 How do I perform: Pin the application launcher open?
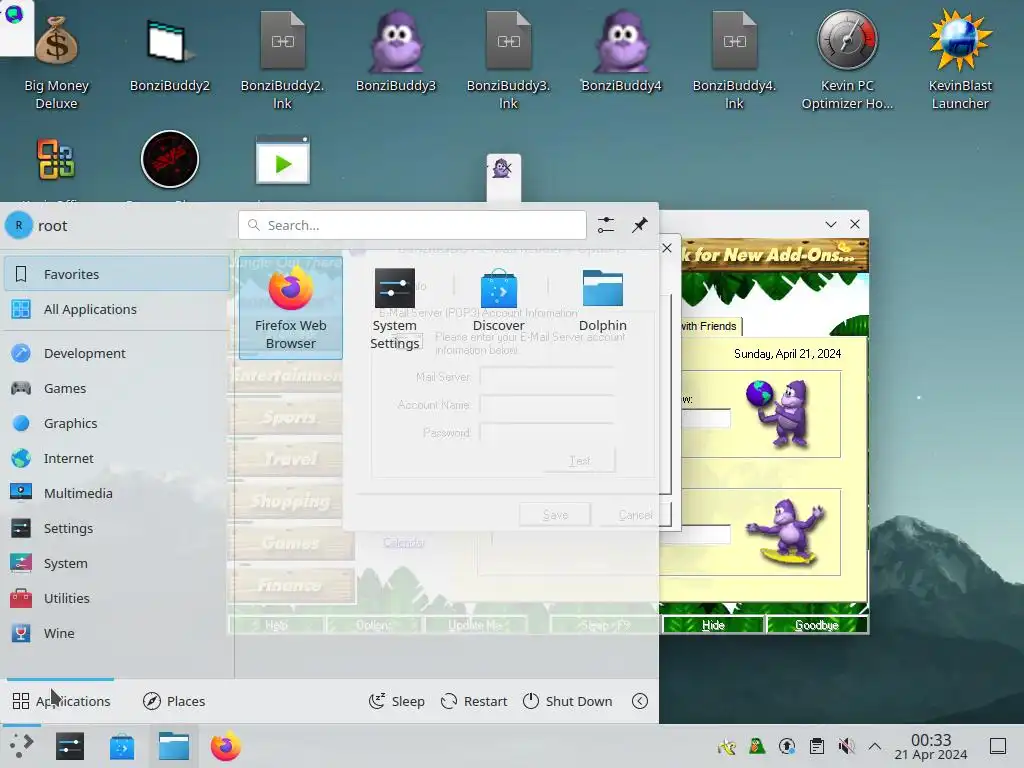[x=640, y=225]
